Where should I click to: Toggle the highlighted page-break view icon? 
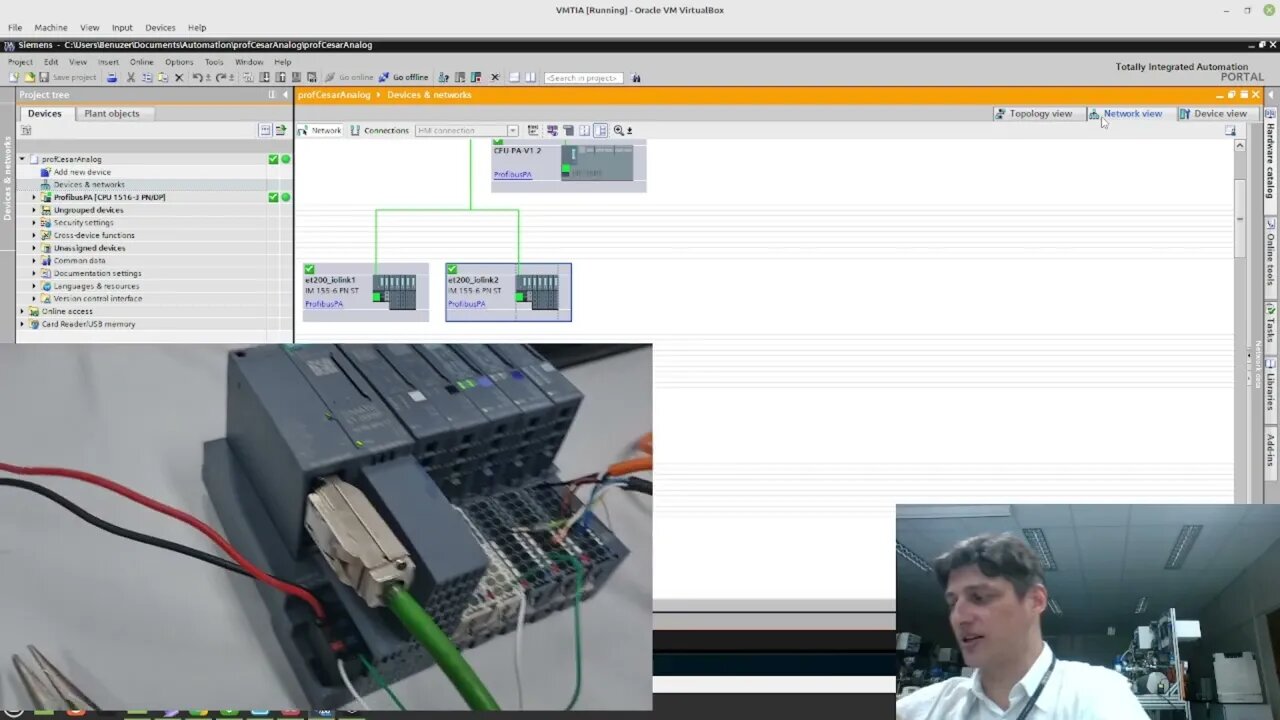(600, 130)
